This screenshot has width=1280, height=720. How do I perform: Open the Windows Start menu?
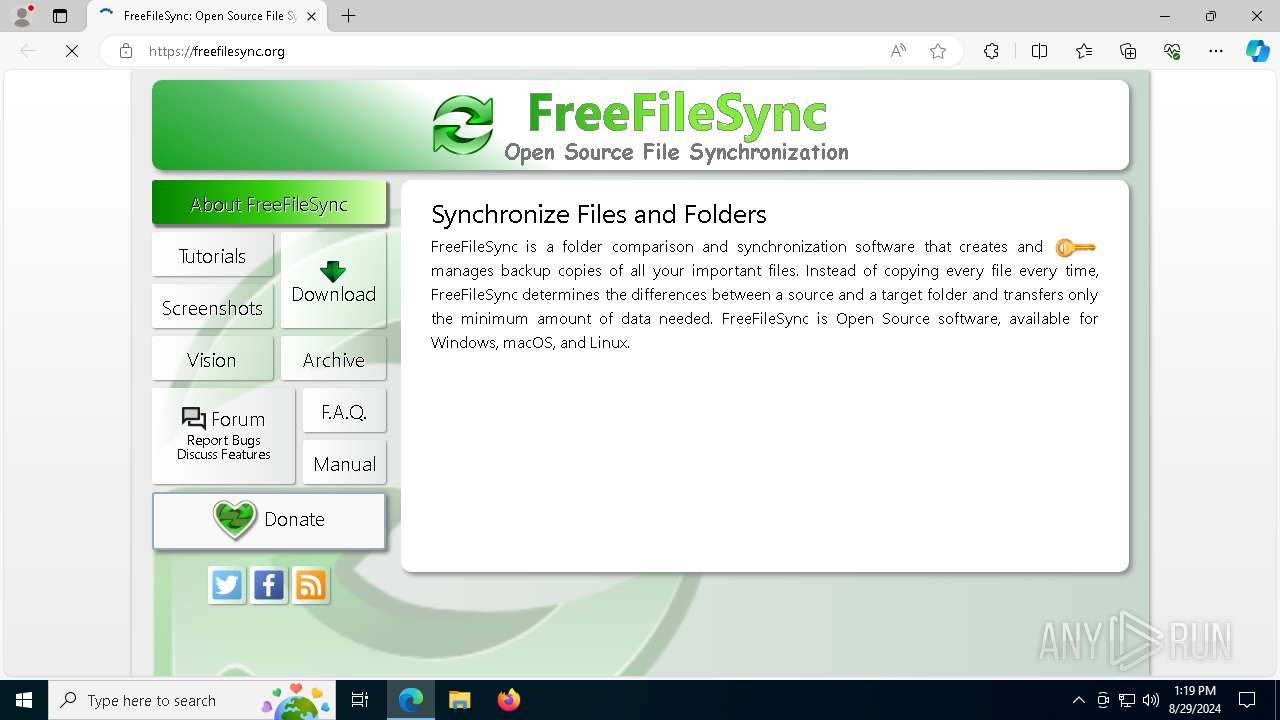(x=24, y=700)
